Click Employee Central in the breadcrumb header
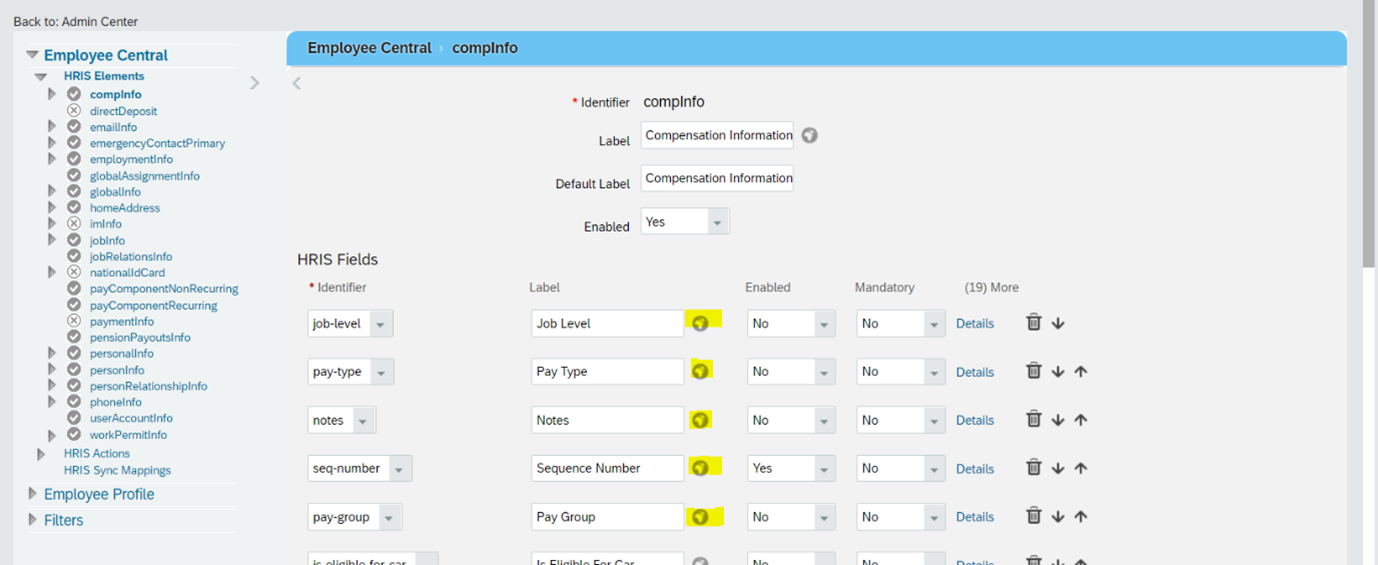1378x565 pixels. pos(369,48)
